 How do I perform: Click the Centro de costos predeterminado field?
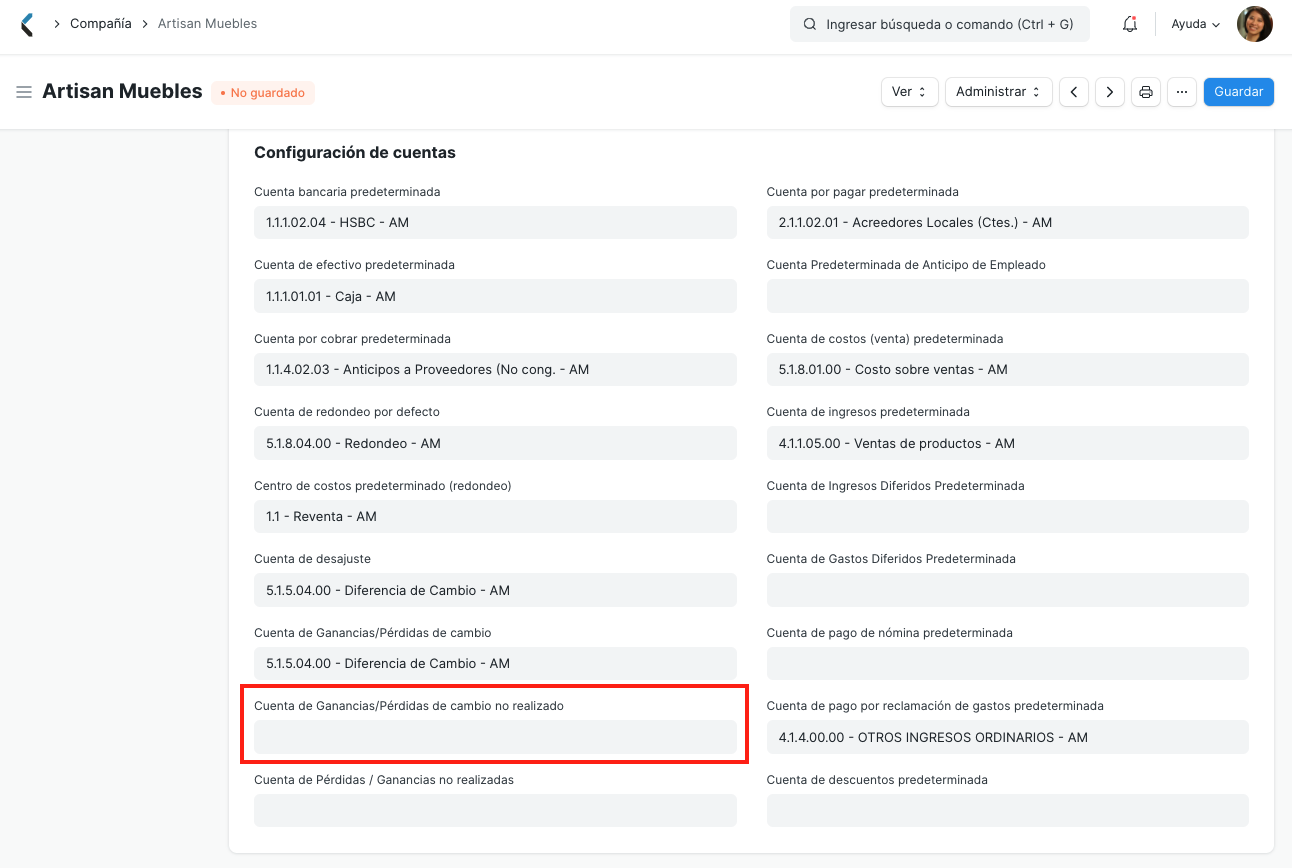[x=495, y=516]
